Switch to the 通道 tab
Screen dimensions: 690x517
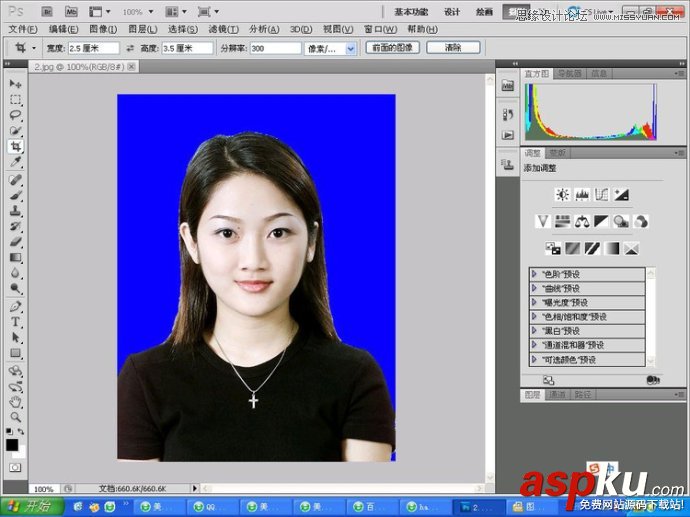pos(558,395)
